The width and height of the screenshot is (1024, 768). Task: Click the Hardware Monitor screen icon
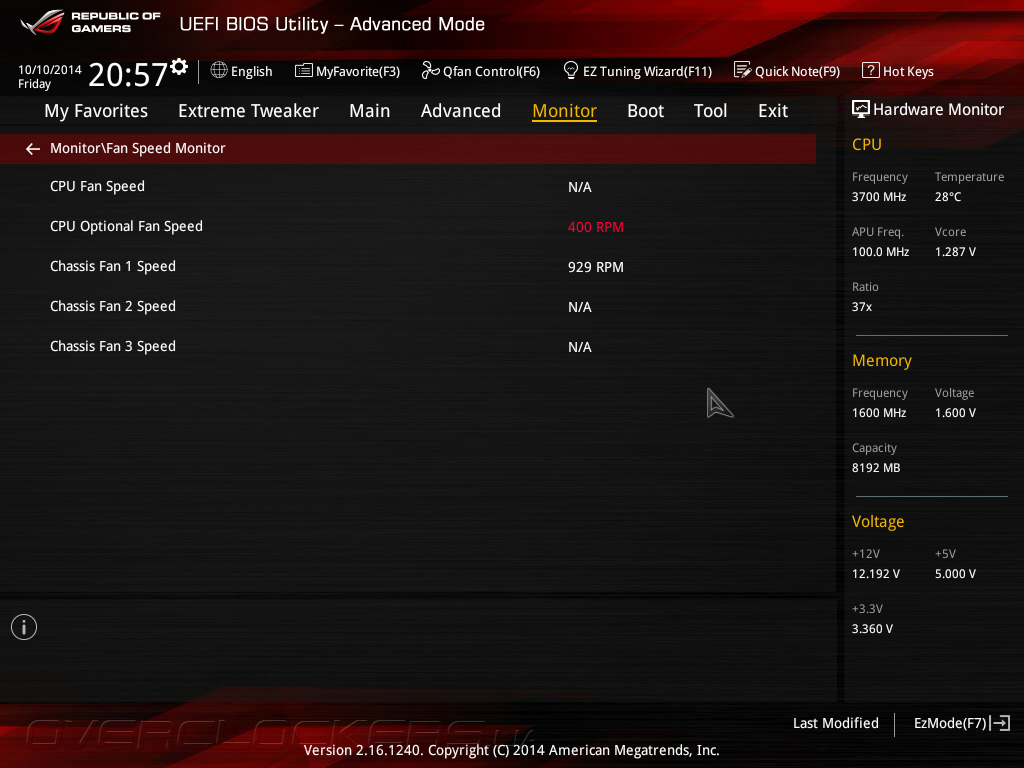(861, 110)
